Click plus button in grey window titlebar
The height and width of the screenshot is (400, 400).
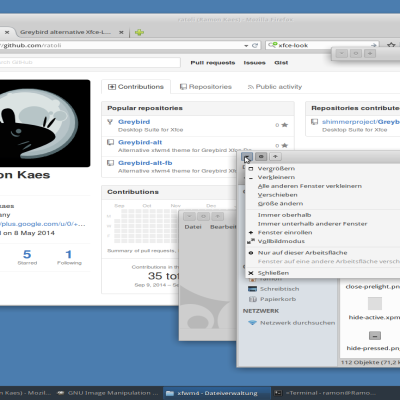click(217, 216)
